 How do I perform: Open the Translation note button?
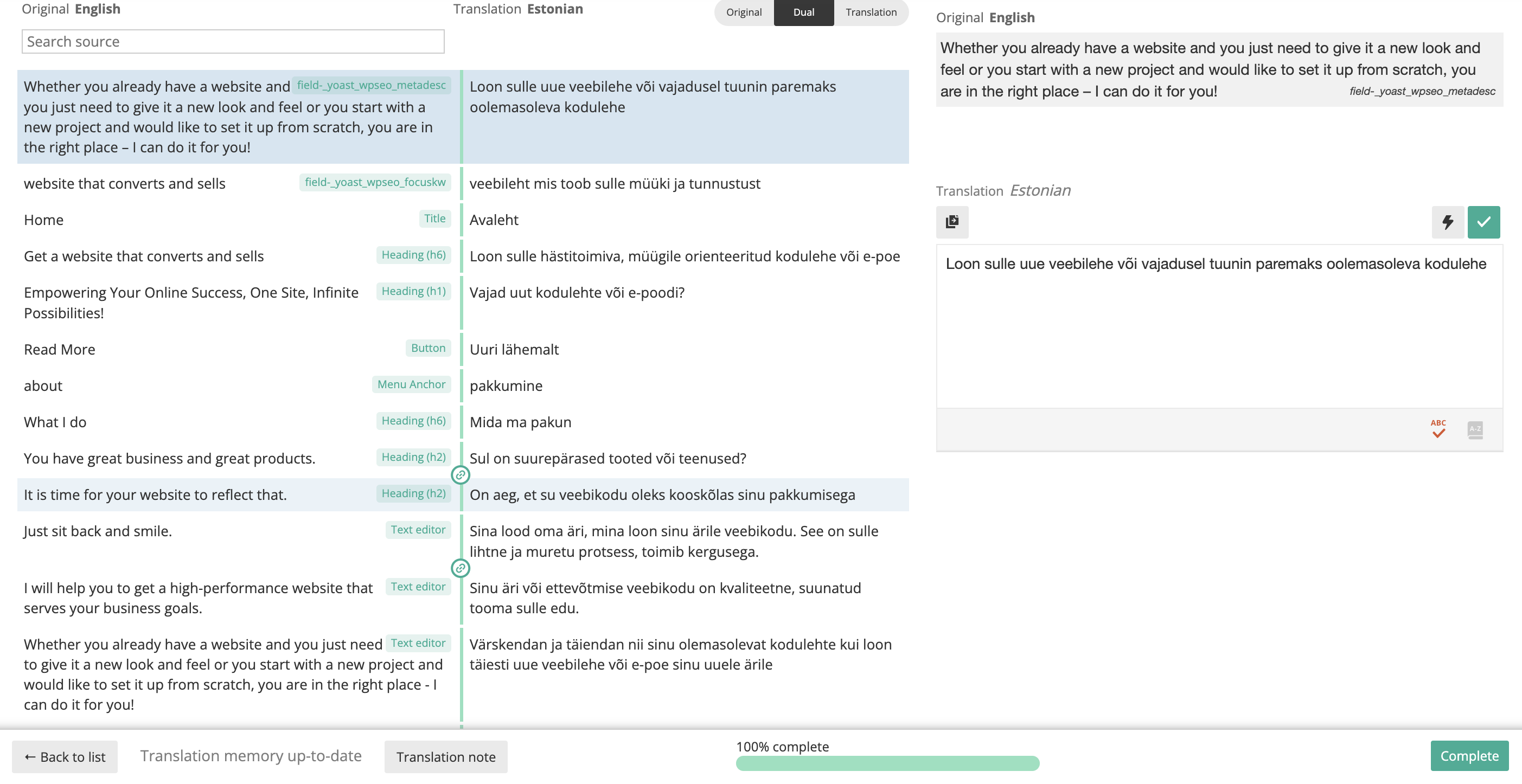pyautogui.click(x=445, y=756)
